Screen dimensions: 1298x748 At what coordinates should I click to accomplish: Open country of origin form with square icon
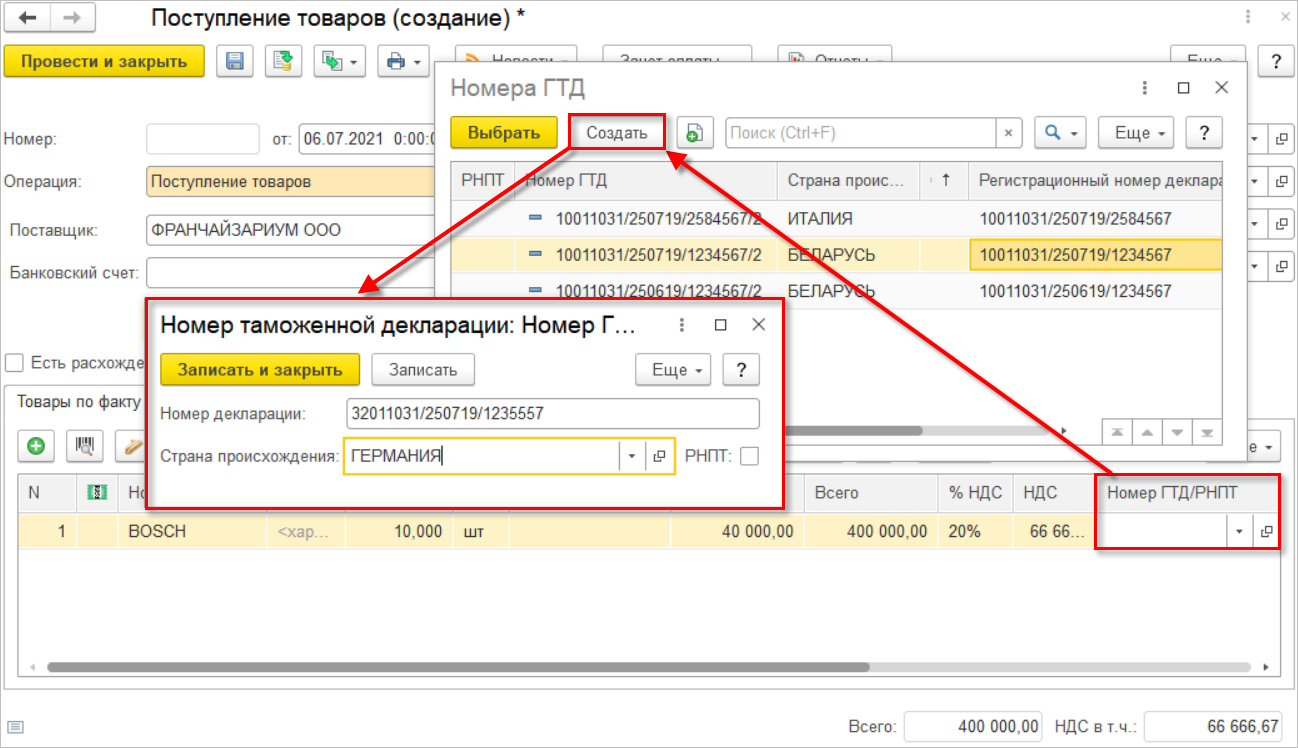659,456
